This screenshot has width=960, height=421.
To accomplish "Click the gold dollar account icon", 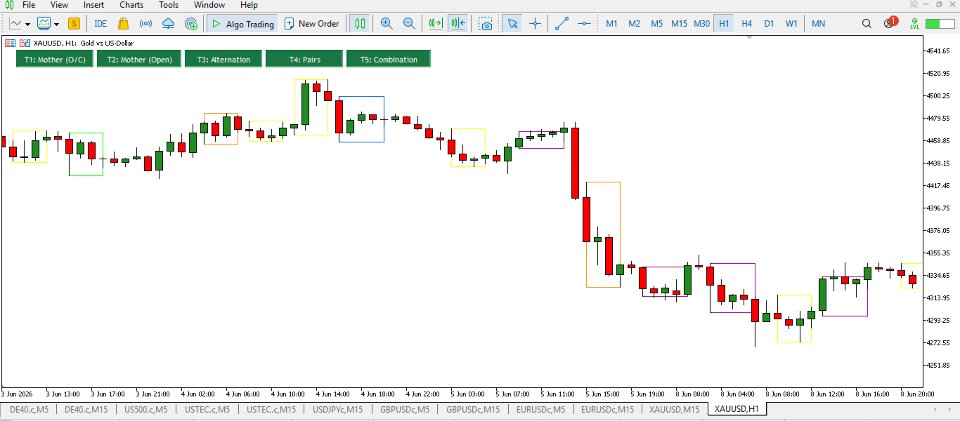I will click(73, 24).
